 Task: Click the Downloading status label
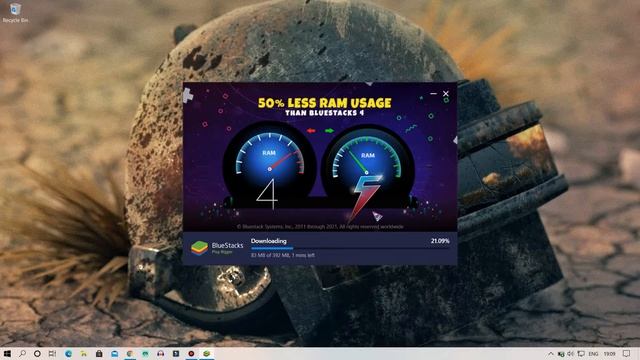269,241
